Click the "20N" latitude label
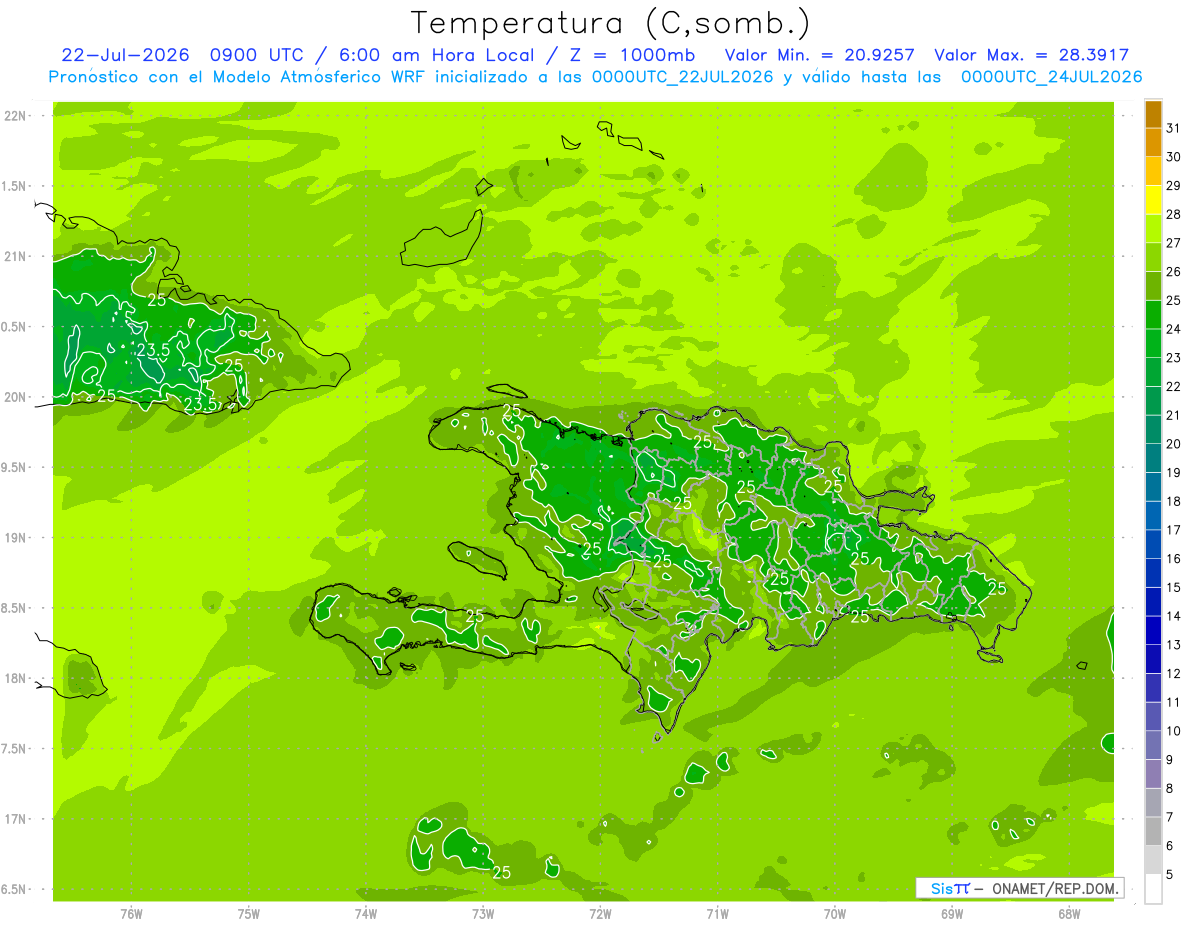 17,397
